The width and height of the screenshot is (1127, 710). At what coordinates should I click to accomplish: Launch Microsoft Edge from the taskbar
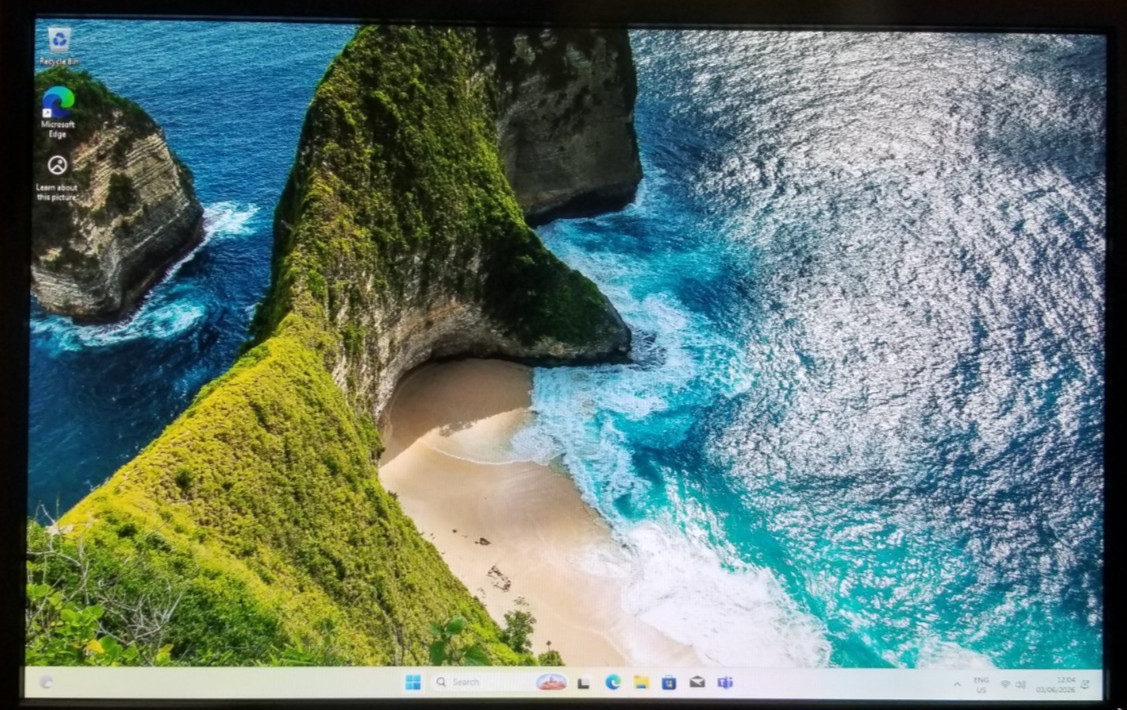(x=612, y=682)
